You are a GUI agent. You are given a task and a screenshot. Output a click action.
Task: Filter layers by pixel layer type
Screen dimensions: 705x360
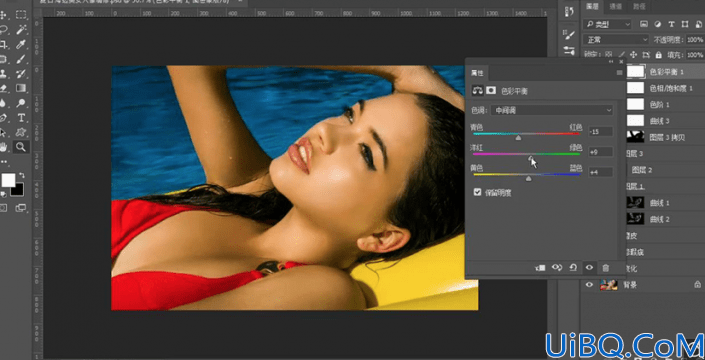point(644,24)
